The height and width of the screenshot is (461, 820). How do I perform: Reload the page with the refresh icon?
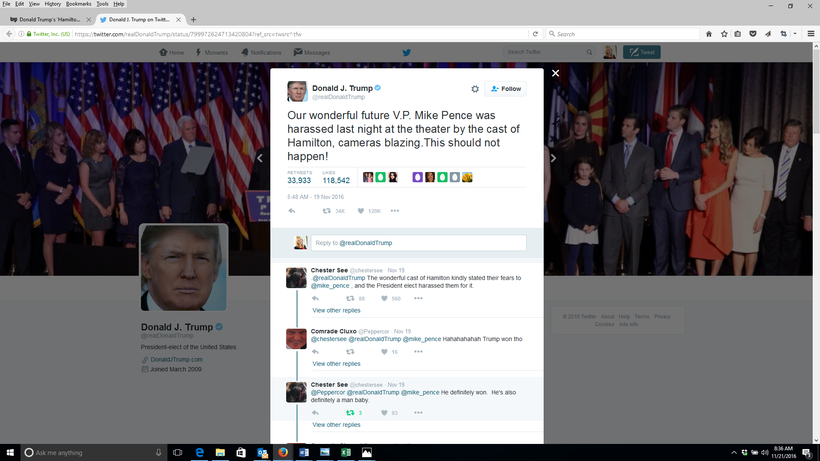click(535, 34)
